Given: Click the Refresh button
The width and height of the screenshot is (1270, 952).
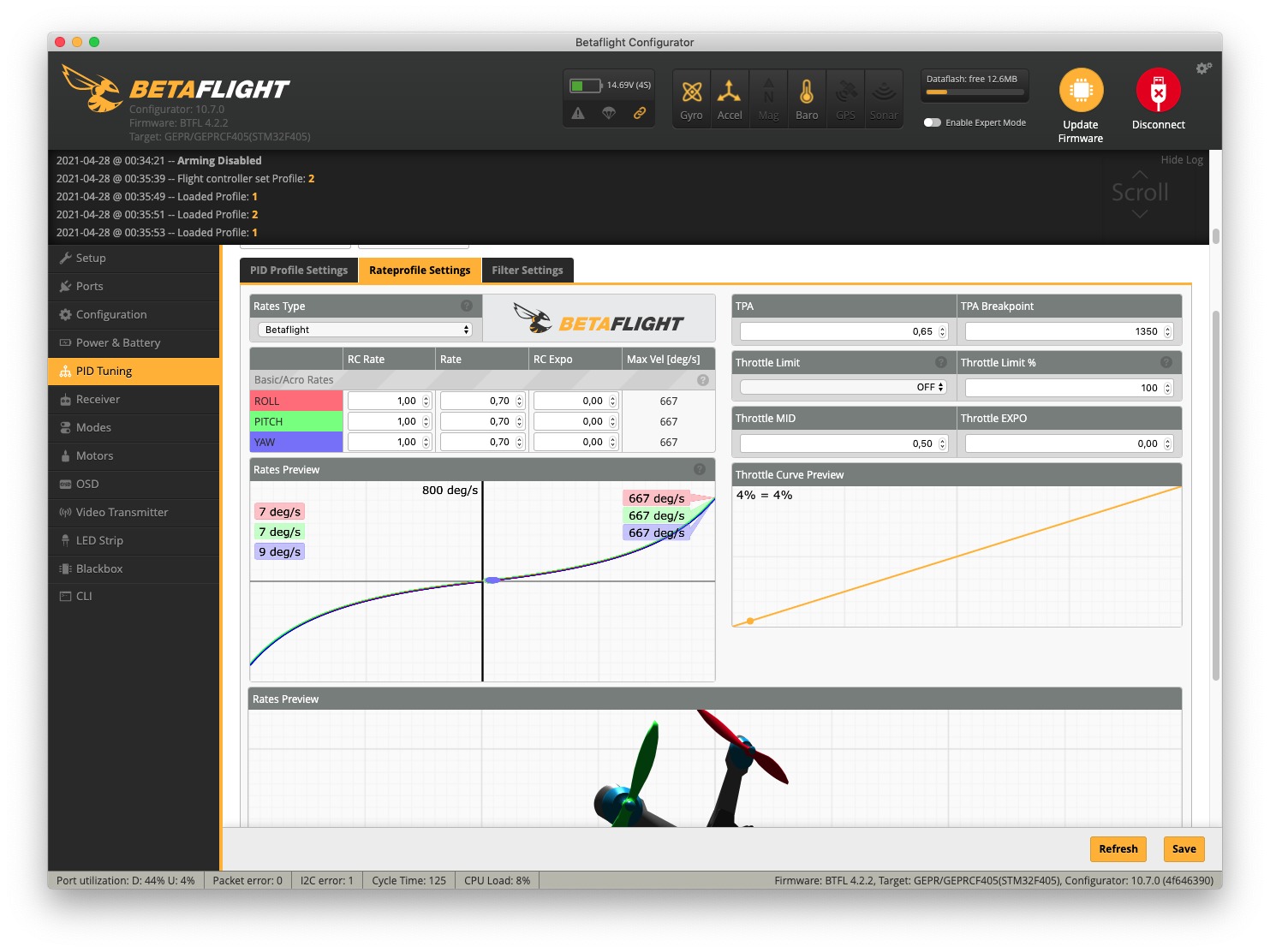Looking at the screenshot, I should [1118, 848].
